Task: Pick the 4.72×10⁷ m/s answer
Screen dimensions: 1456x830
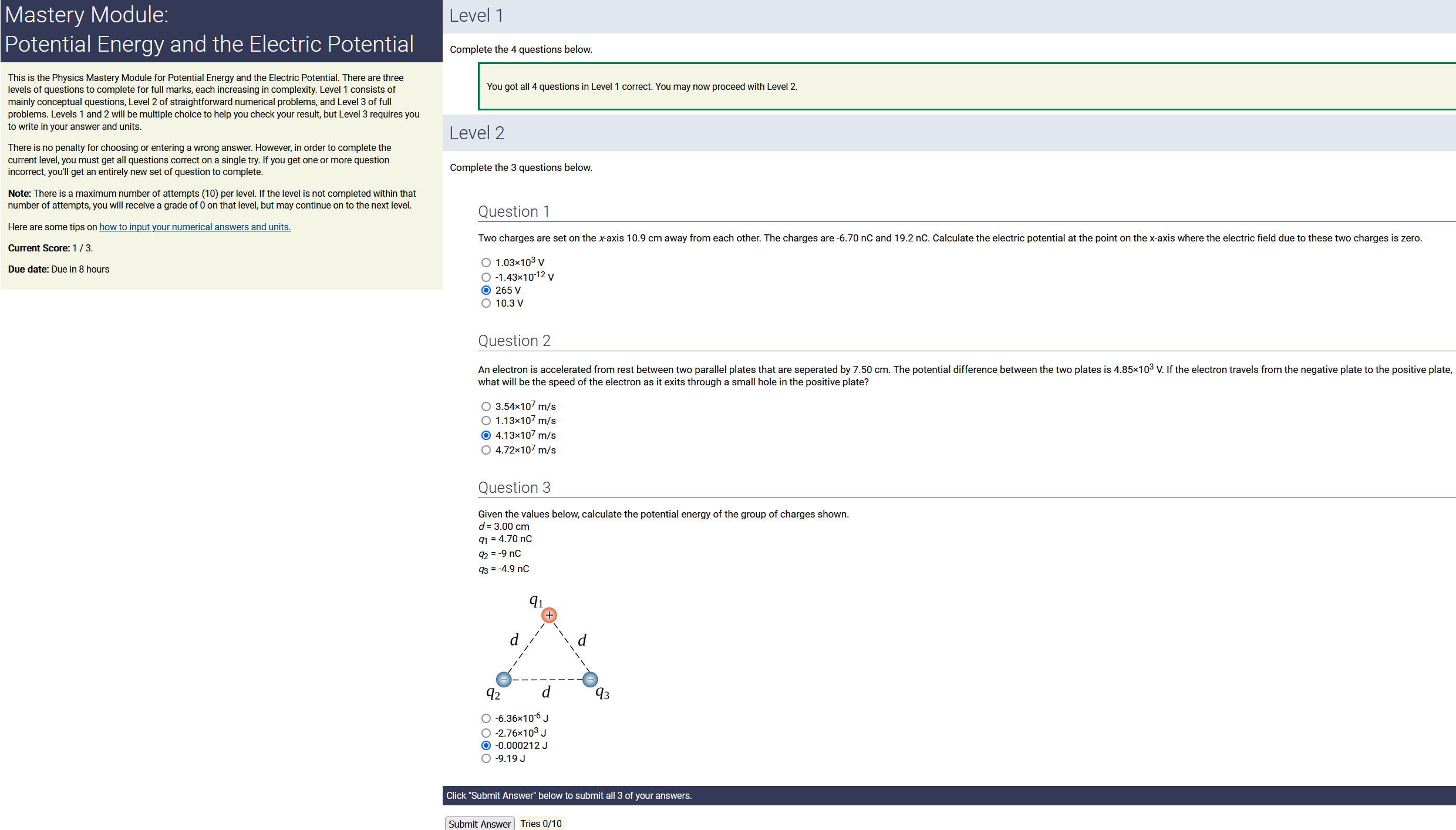Action: coord(486,450)
